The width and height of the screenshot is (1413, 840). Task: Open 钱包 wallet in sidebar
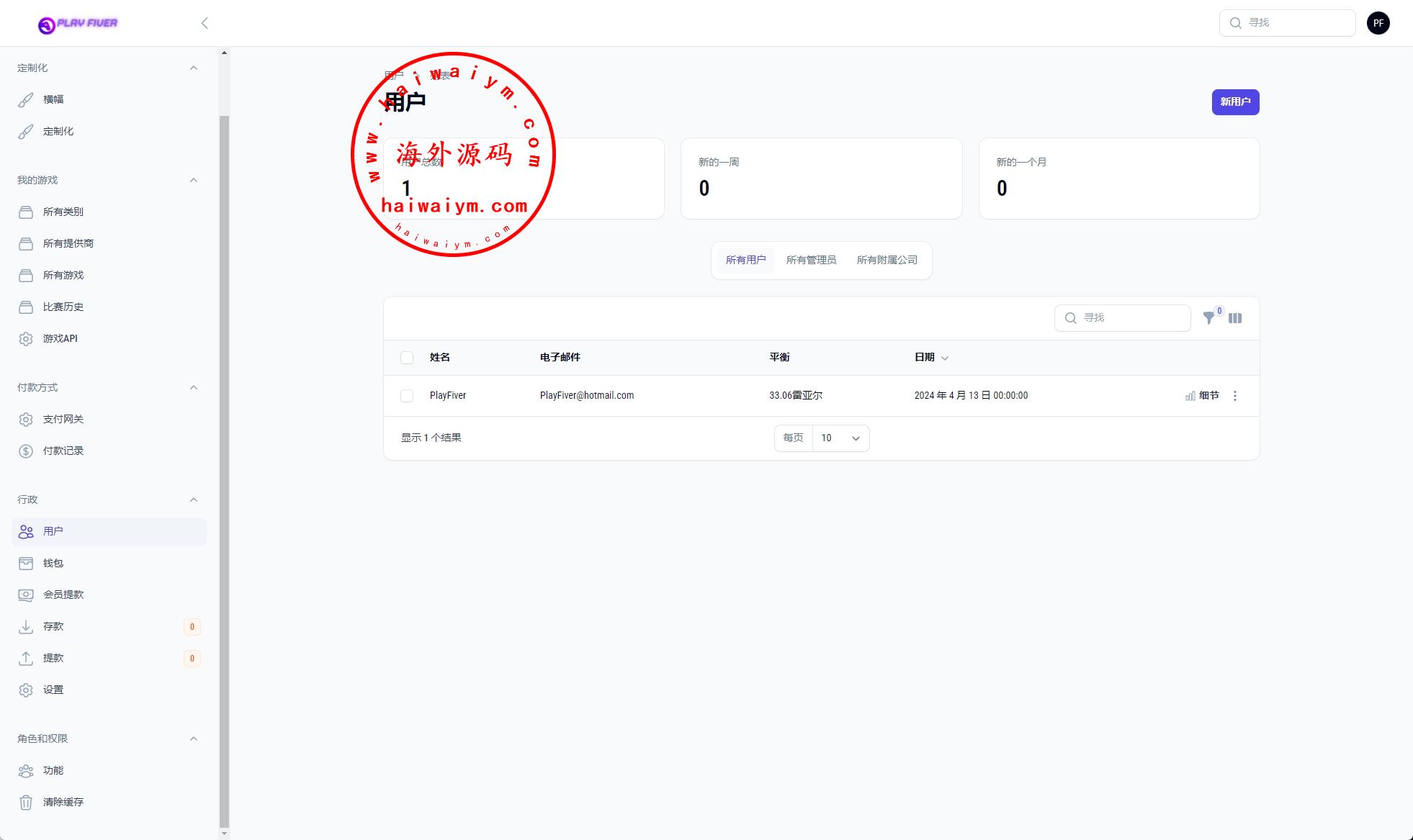coord(53,563)
